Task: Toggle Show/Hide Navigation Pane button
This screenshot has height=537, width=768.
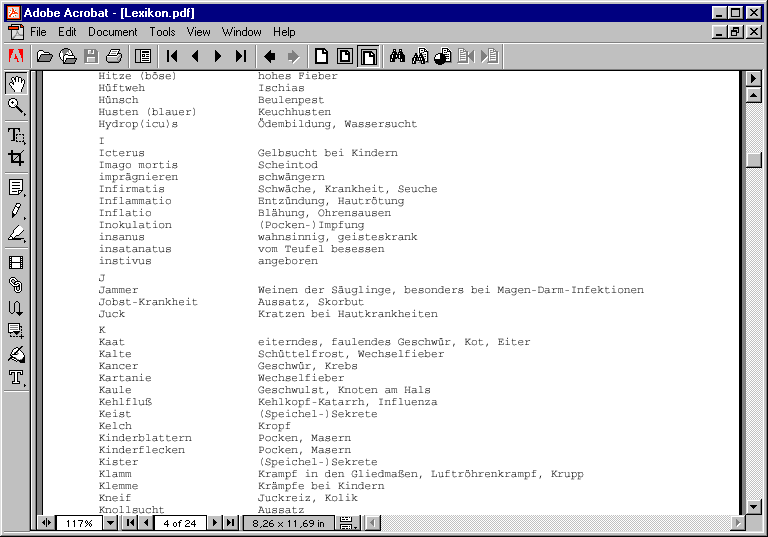Action: click(x=143, y=56)
